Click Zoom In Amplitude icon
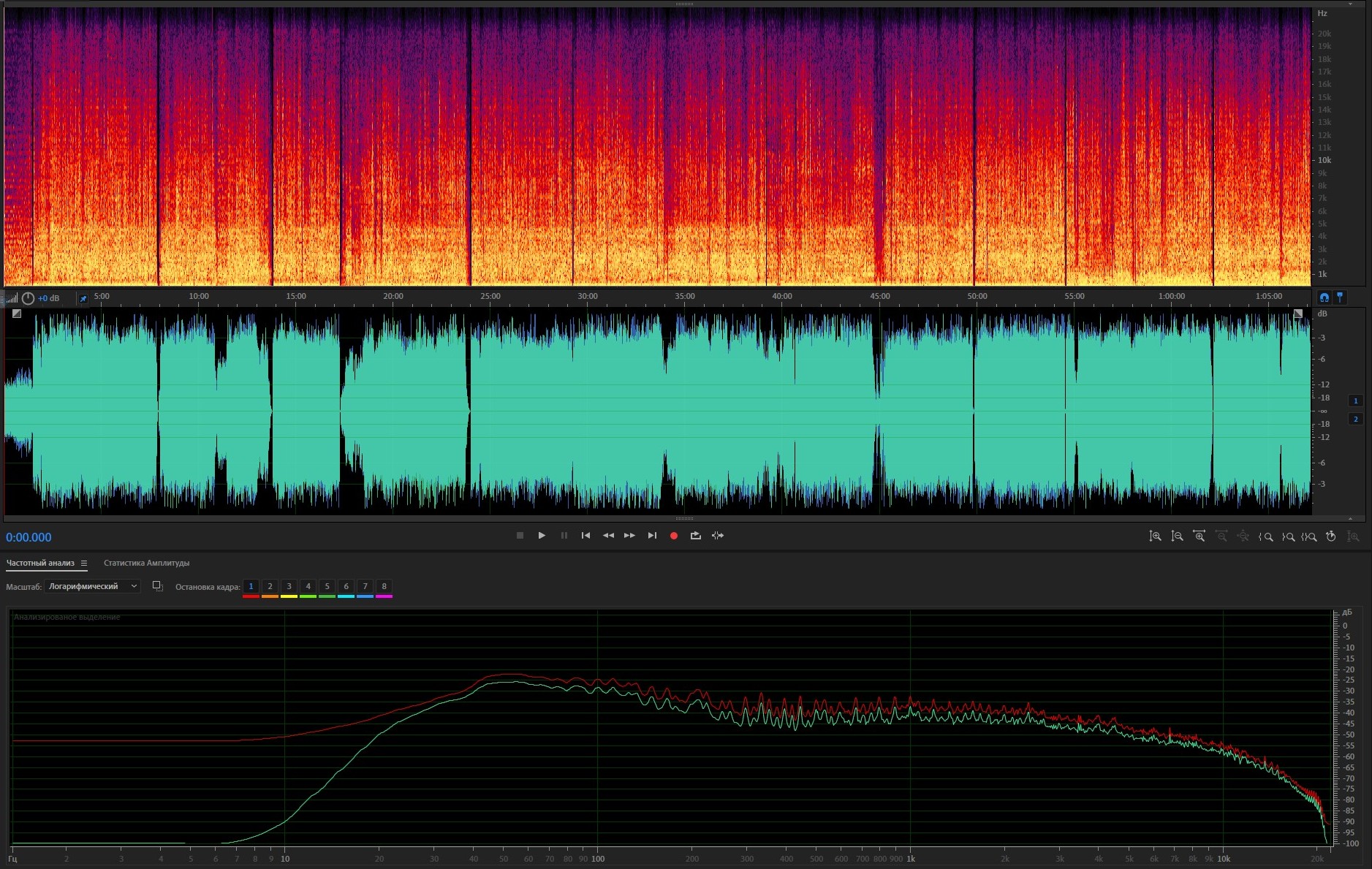 1155,536
